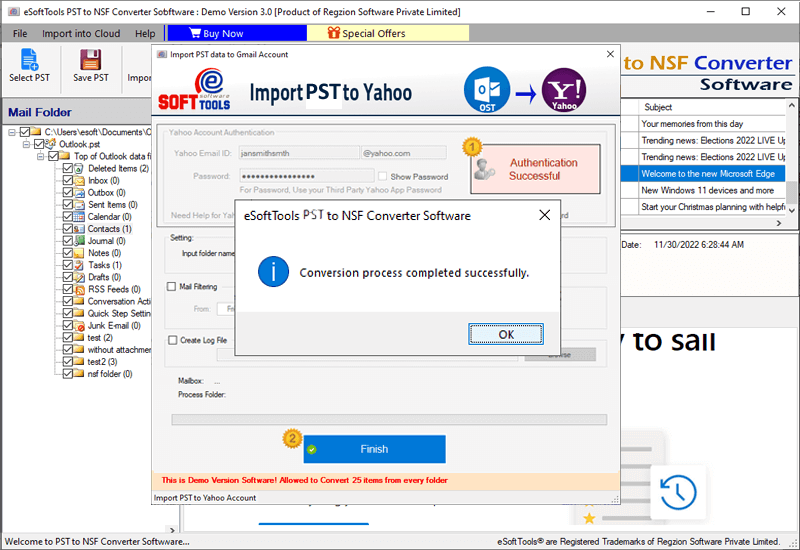Click the RSS Feeds folder icon

coord(79,289)
